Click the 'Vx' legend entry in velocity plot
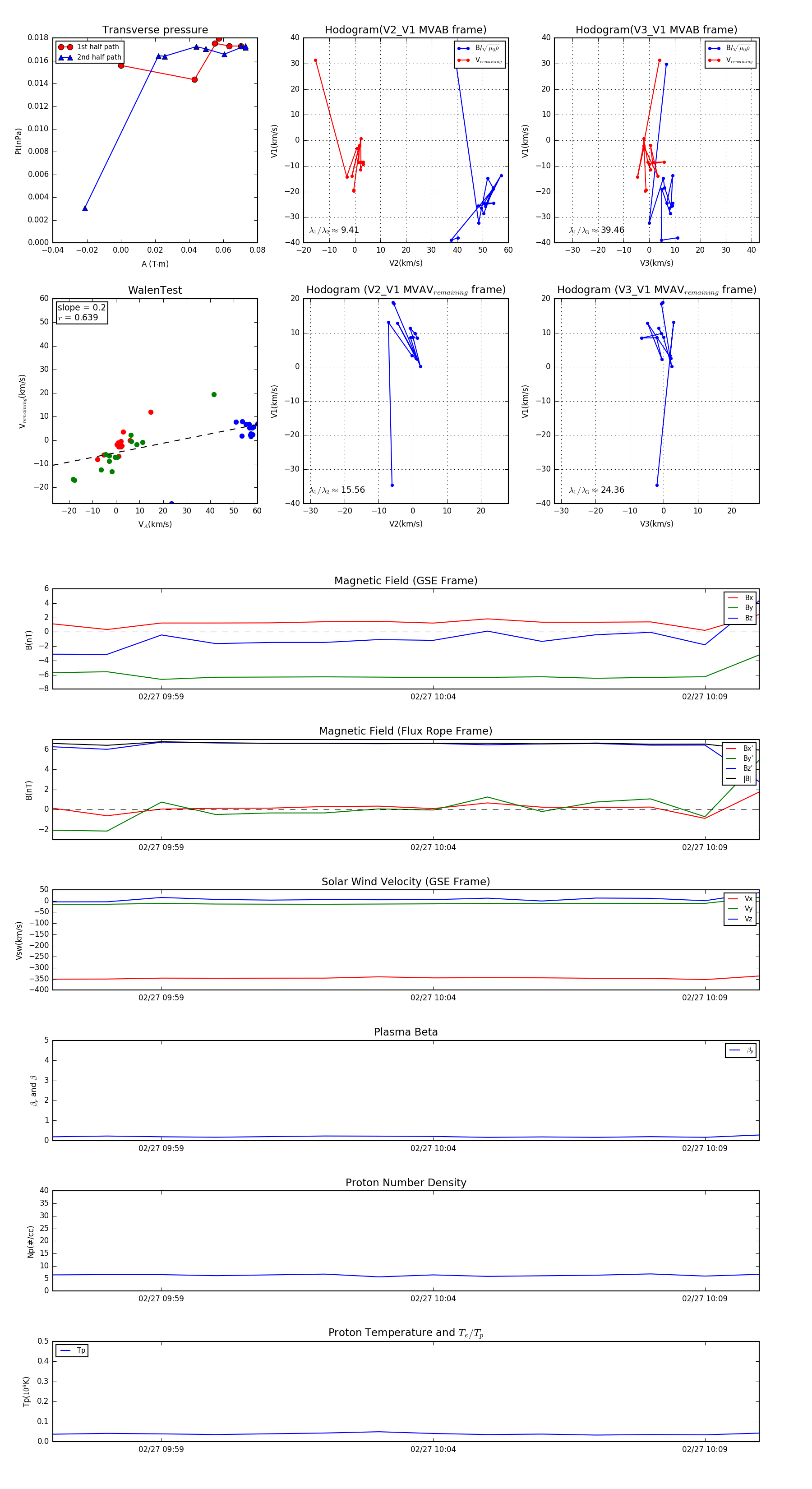This screenshot has width=812, height=1489. click(740, 899)
